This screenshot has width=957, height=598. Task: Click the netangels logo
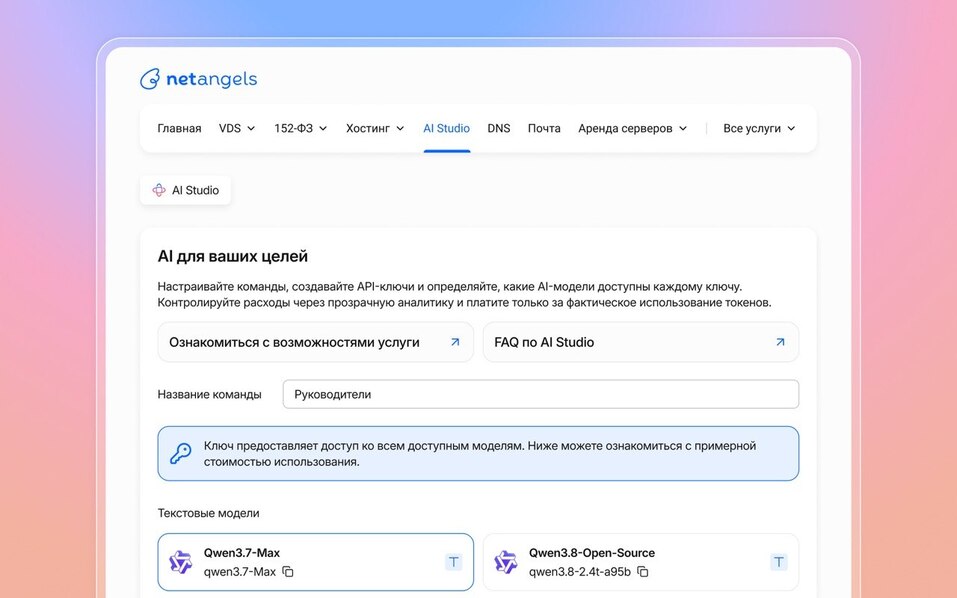(x=198, y=79)
